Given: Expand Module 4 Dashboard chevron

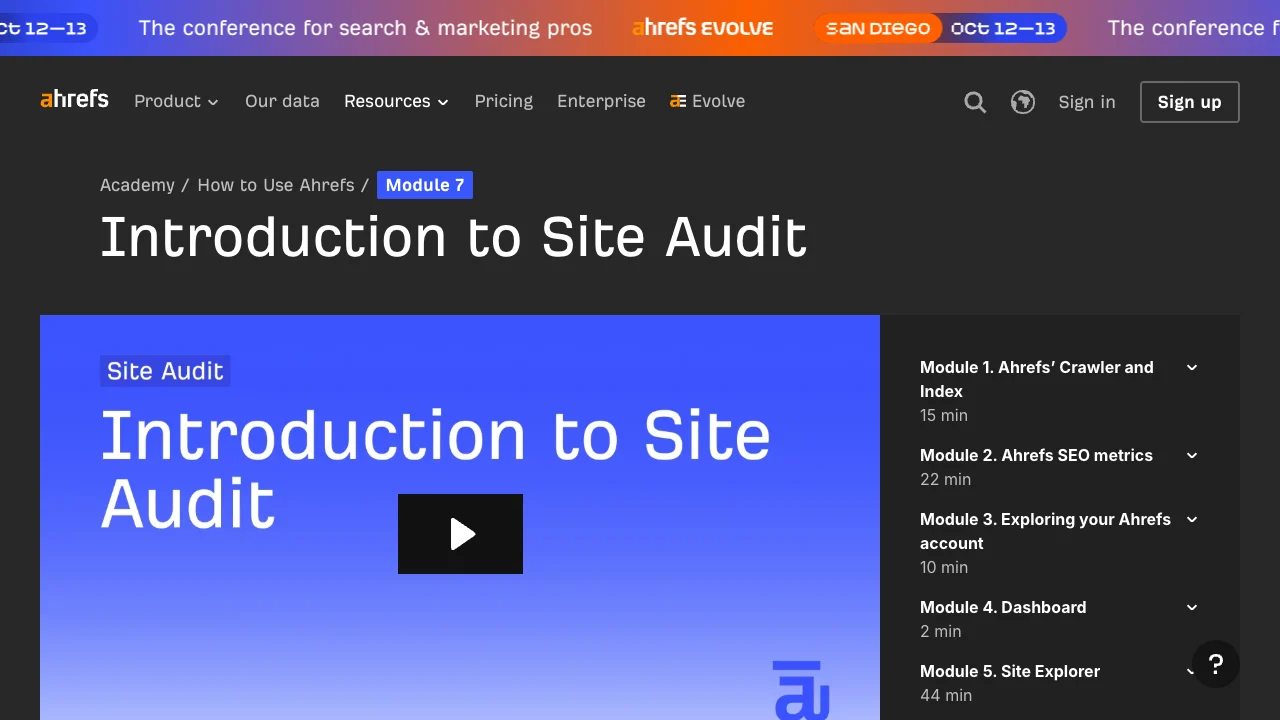Looking at the screenshot, I should click(x=1192, y=608).
